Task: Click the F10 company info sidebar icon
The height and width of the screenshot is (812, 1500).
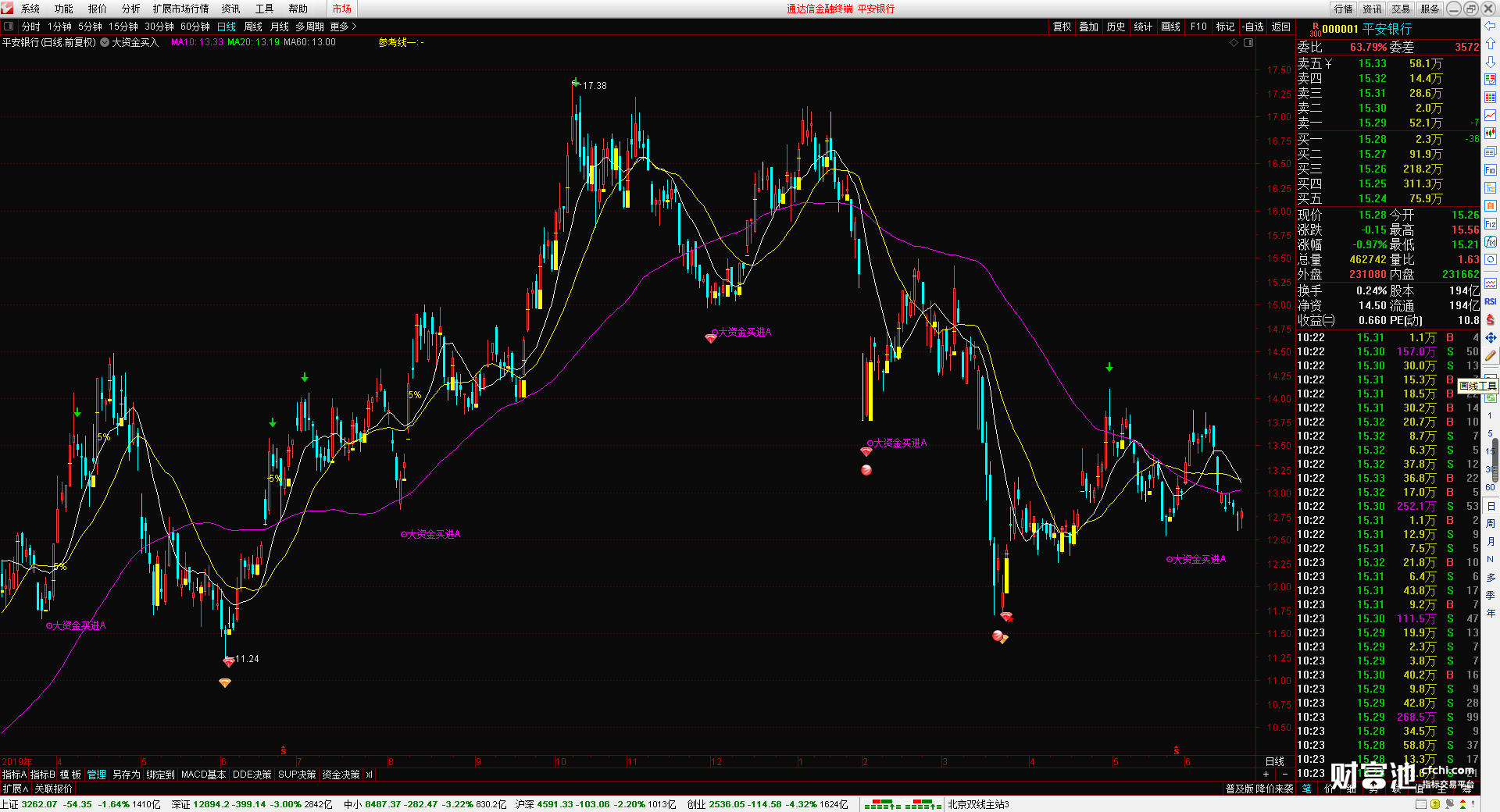Action: (x=1490, y=170)
